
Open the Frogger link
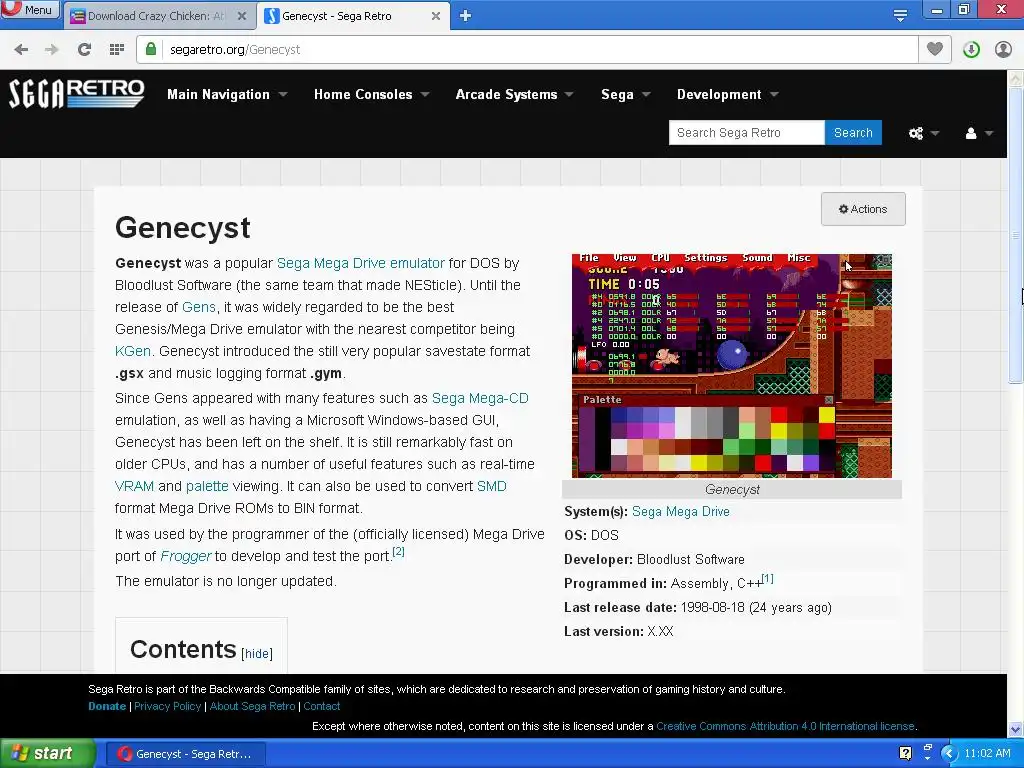[x=185, y=556]
